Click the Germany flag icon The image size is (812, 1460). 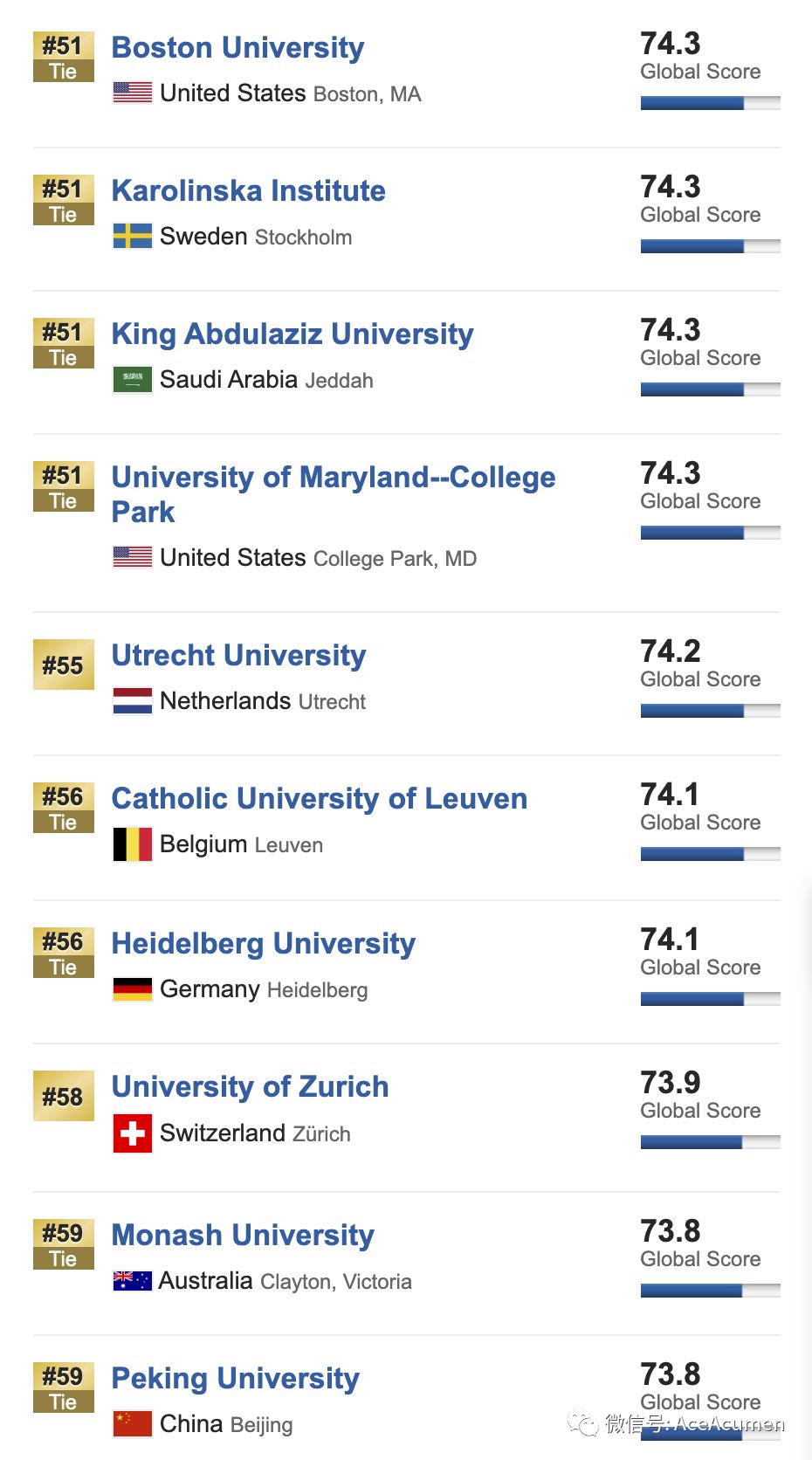click(x=133, y=989)
